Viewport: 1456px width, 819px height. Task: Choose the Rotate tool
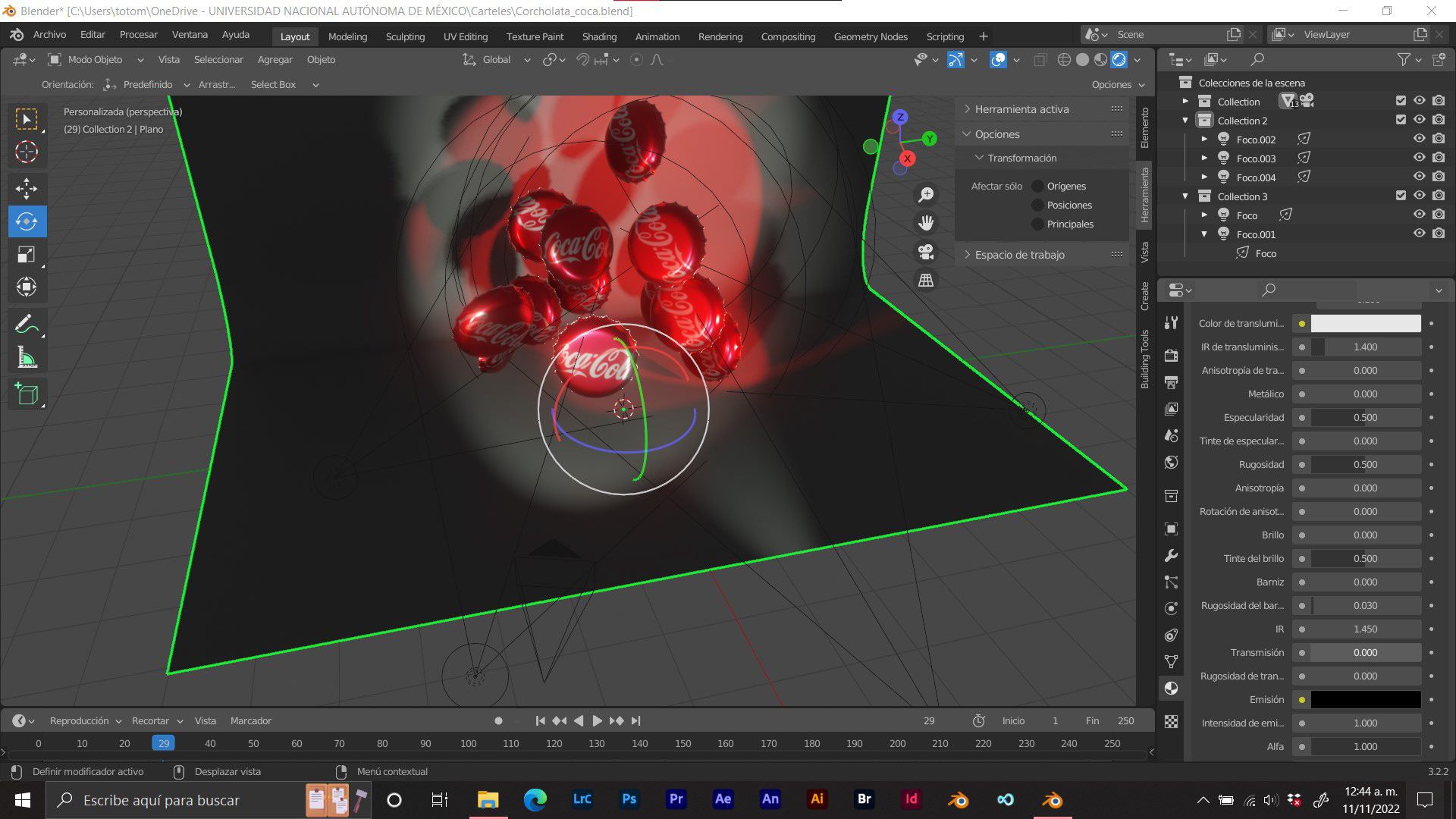pos(27,221)
